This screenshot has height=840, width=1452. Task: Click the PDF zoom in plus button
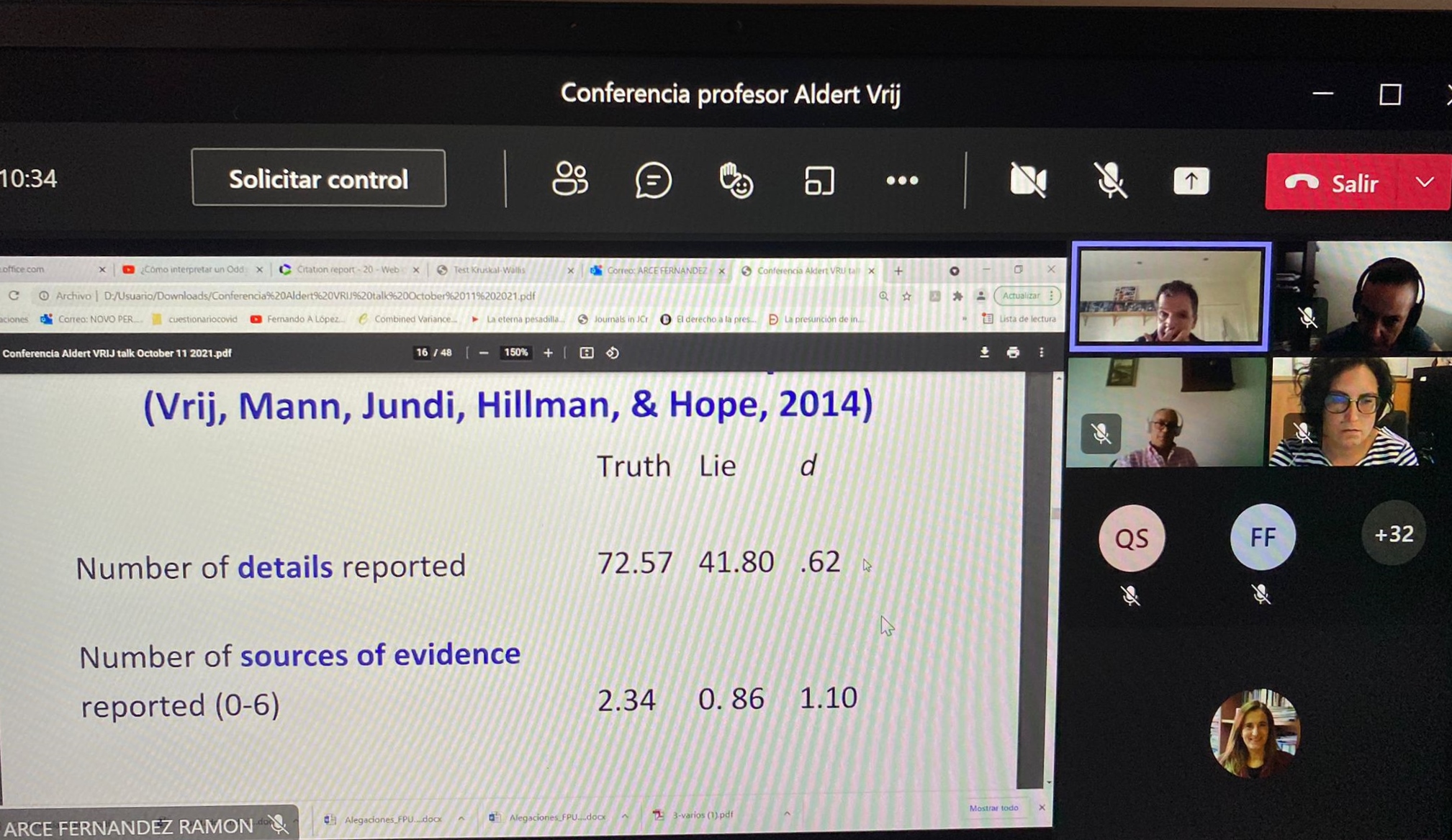pyautogui.click(x=548, y=353)
